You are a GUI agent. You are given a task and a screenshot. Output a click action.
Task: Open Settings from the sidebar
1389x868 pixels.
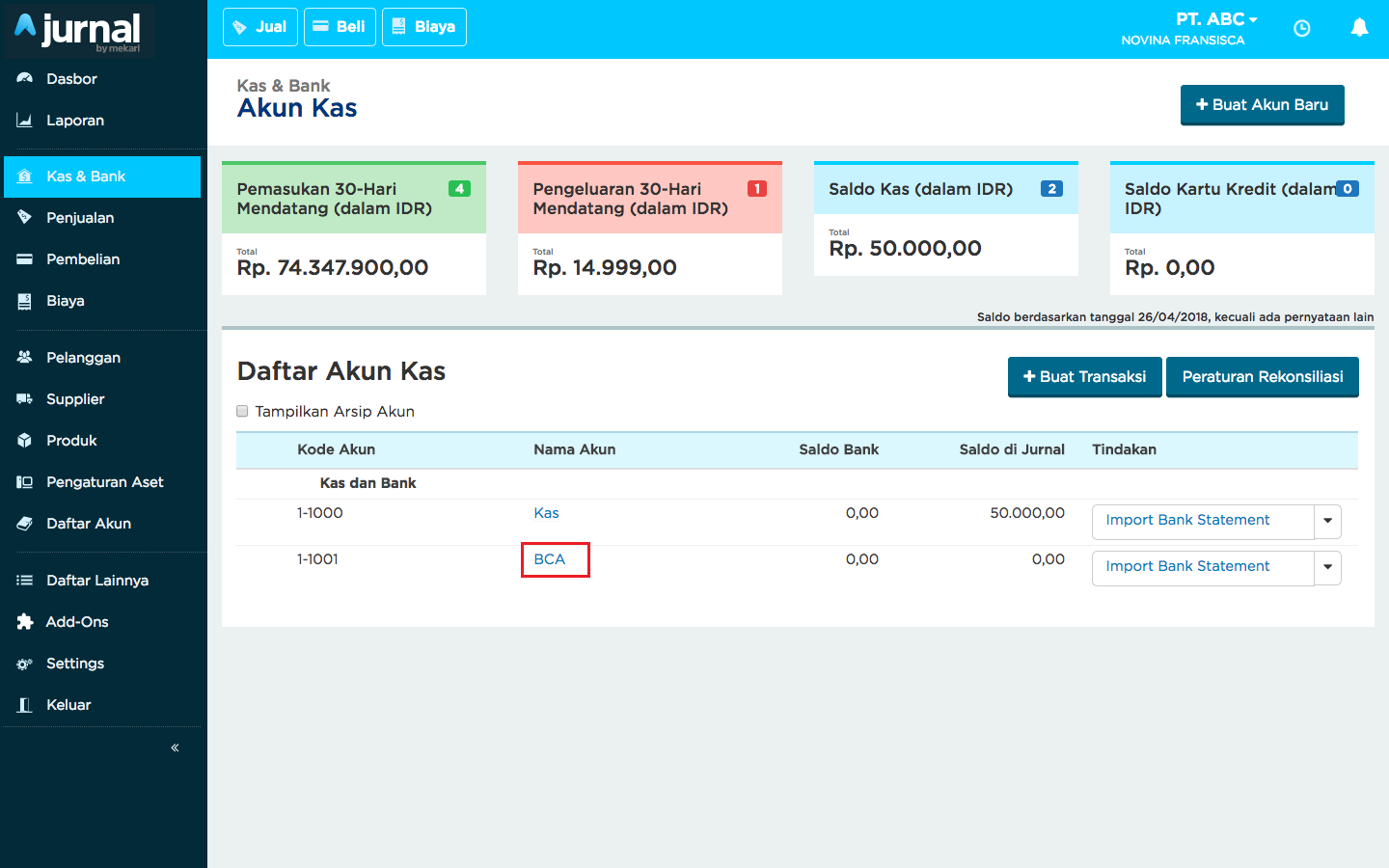[75, 664]
